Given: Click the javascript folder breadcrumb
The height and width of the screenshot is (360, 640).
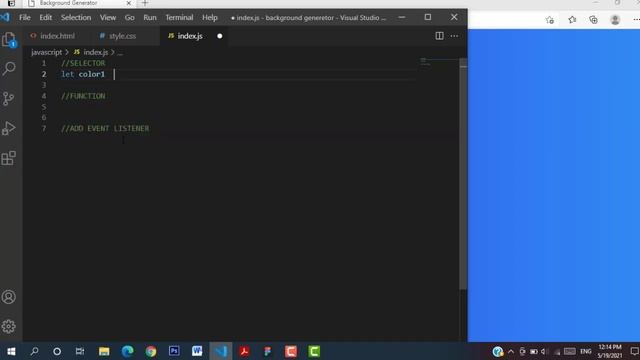Looking at the screenshot, I should pyautogui.click(x=47, y=52).
